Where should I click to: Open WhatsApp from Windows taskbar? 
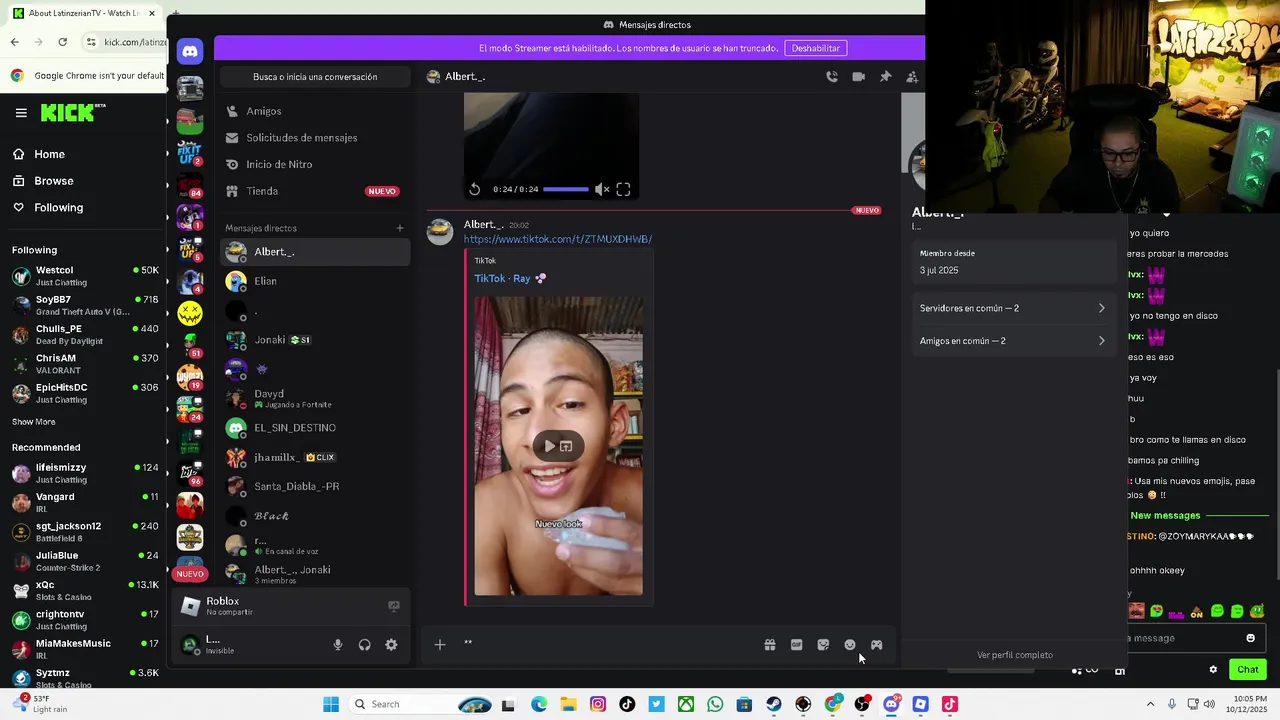[715, 704]
